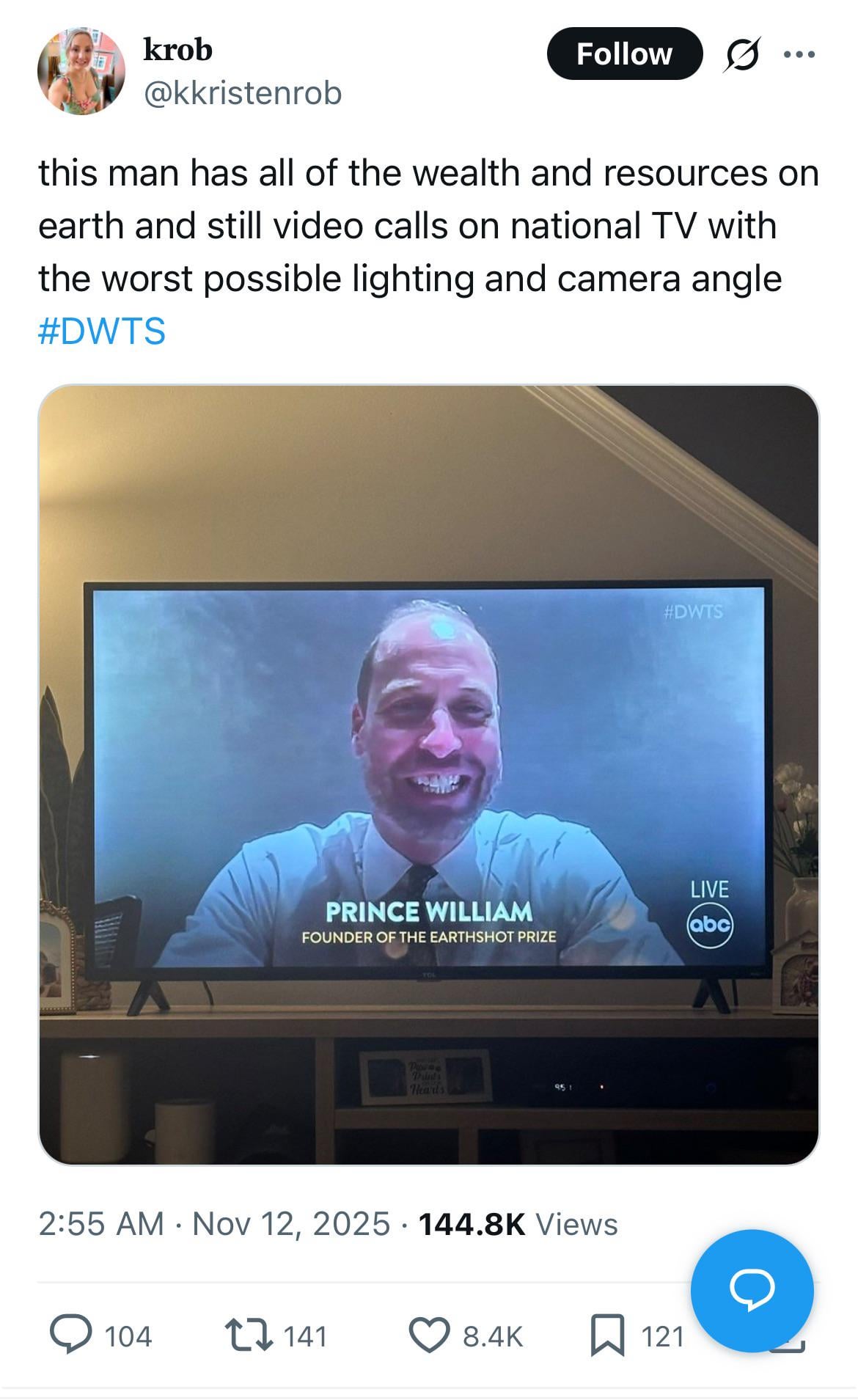View the 144.8K Views analytics
The image size is (858, 1400).
tap(518, 1224)
